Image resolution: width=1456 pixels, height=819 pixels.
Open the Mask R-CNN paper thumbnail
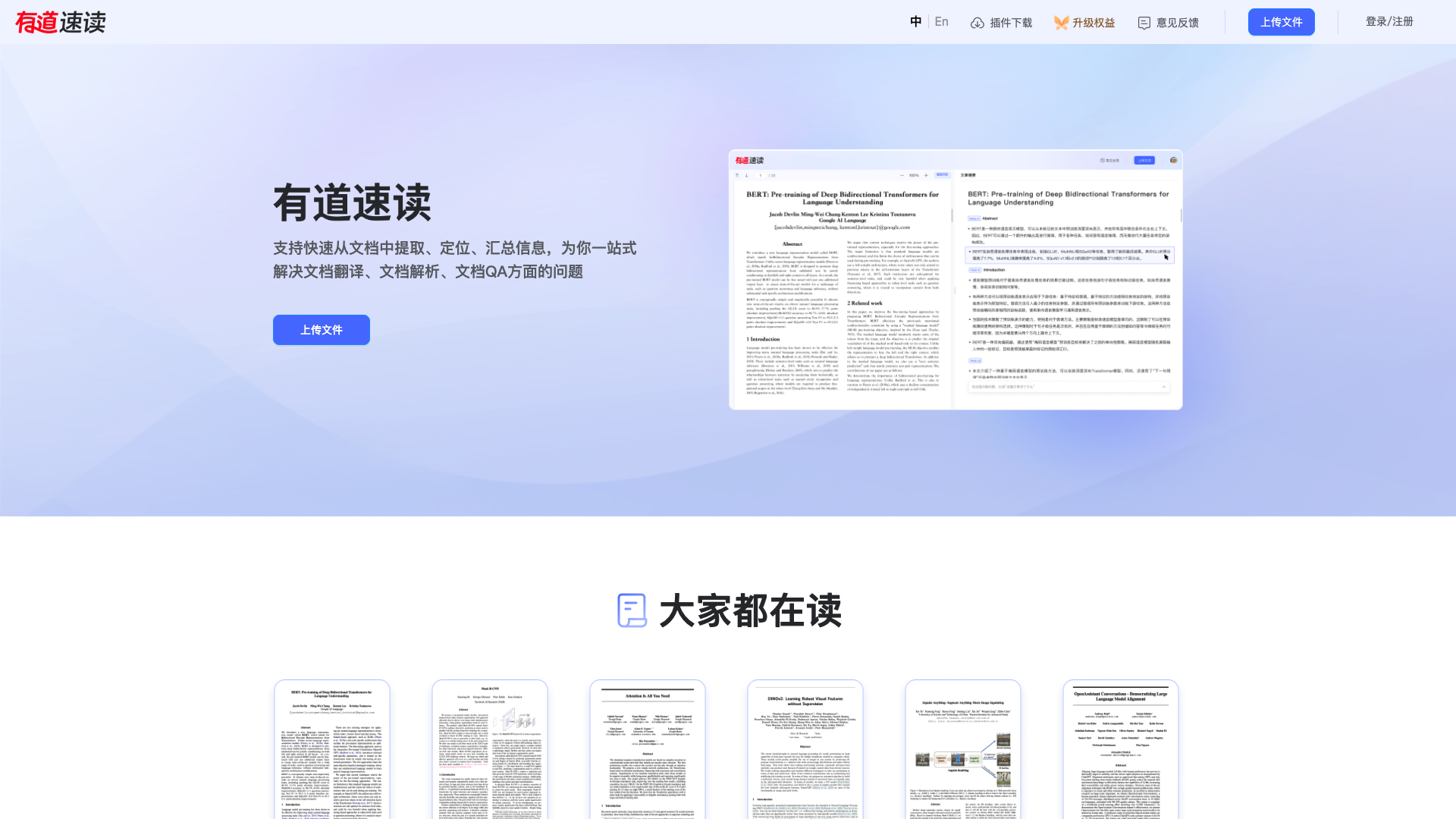[x=490, y=749]
